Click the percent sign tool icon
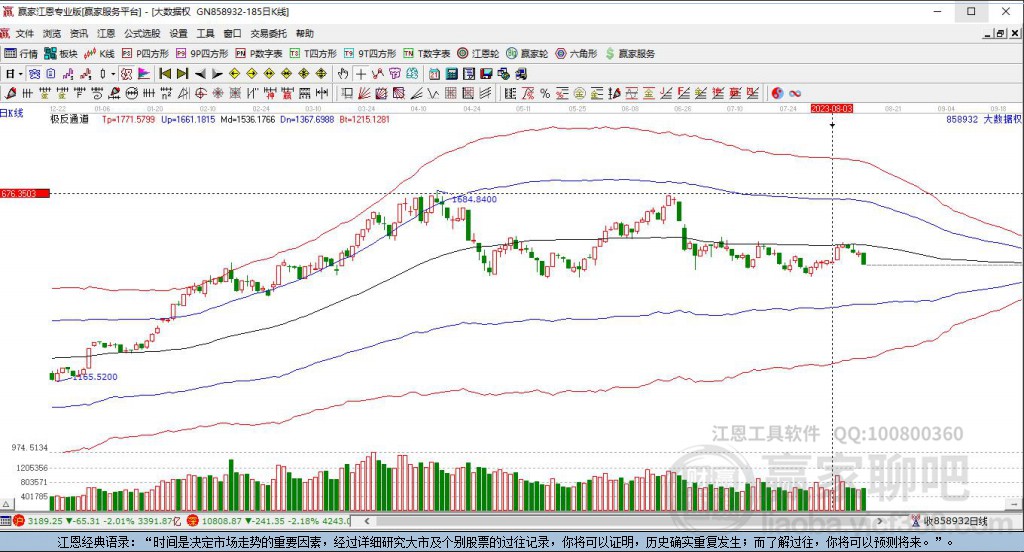Screen dimensions: 1024x552 click(545, 93)
